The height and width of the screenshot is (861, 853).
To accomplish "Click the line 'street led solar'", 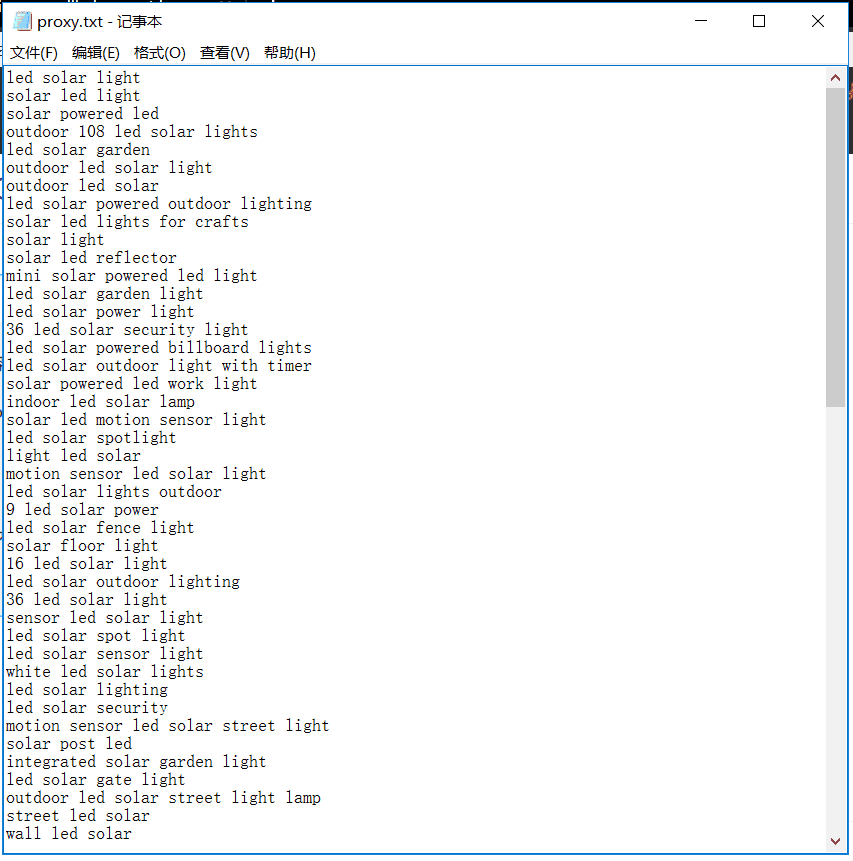I will (x=78, y=817).
